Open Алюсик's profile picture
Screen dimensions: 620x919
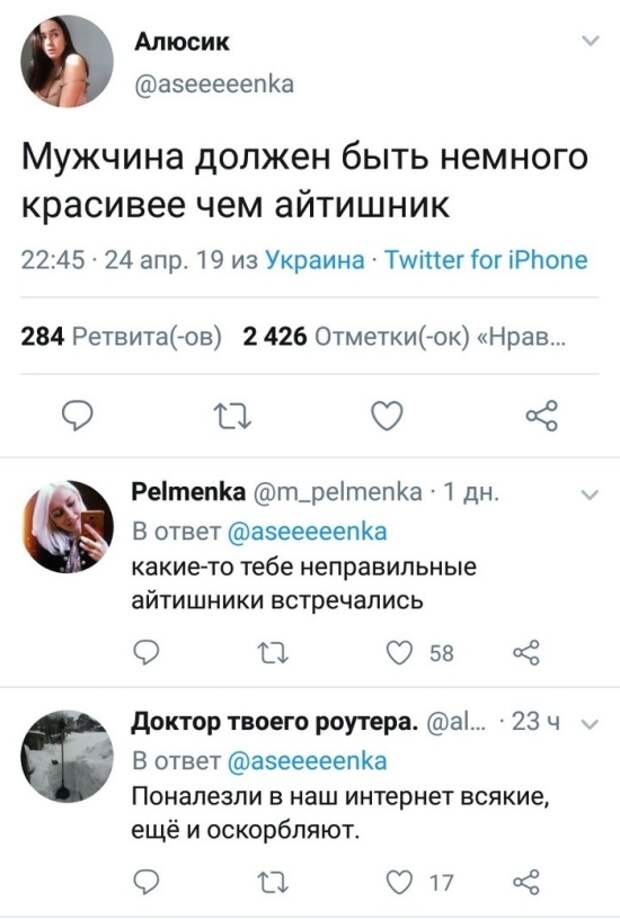coord(66,60)
